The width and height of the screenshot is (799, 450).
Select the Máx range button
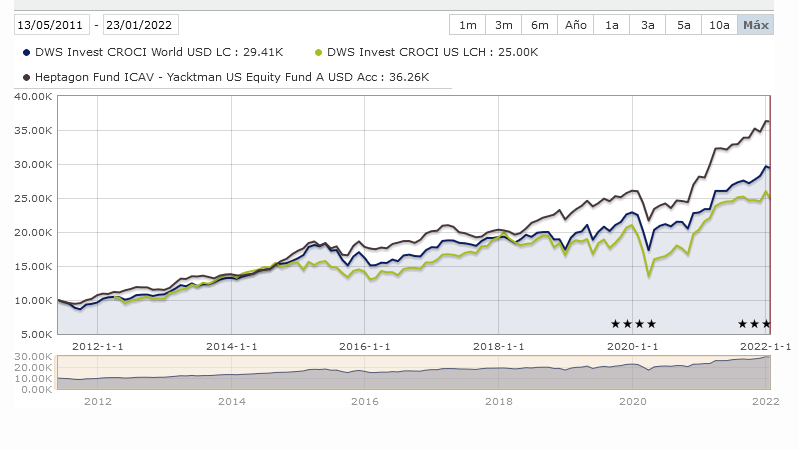(x=756, y=25)
